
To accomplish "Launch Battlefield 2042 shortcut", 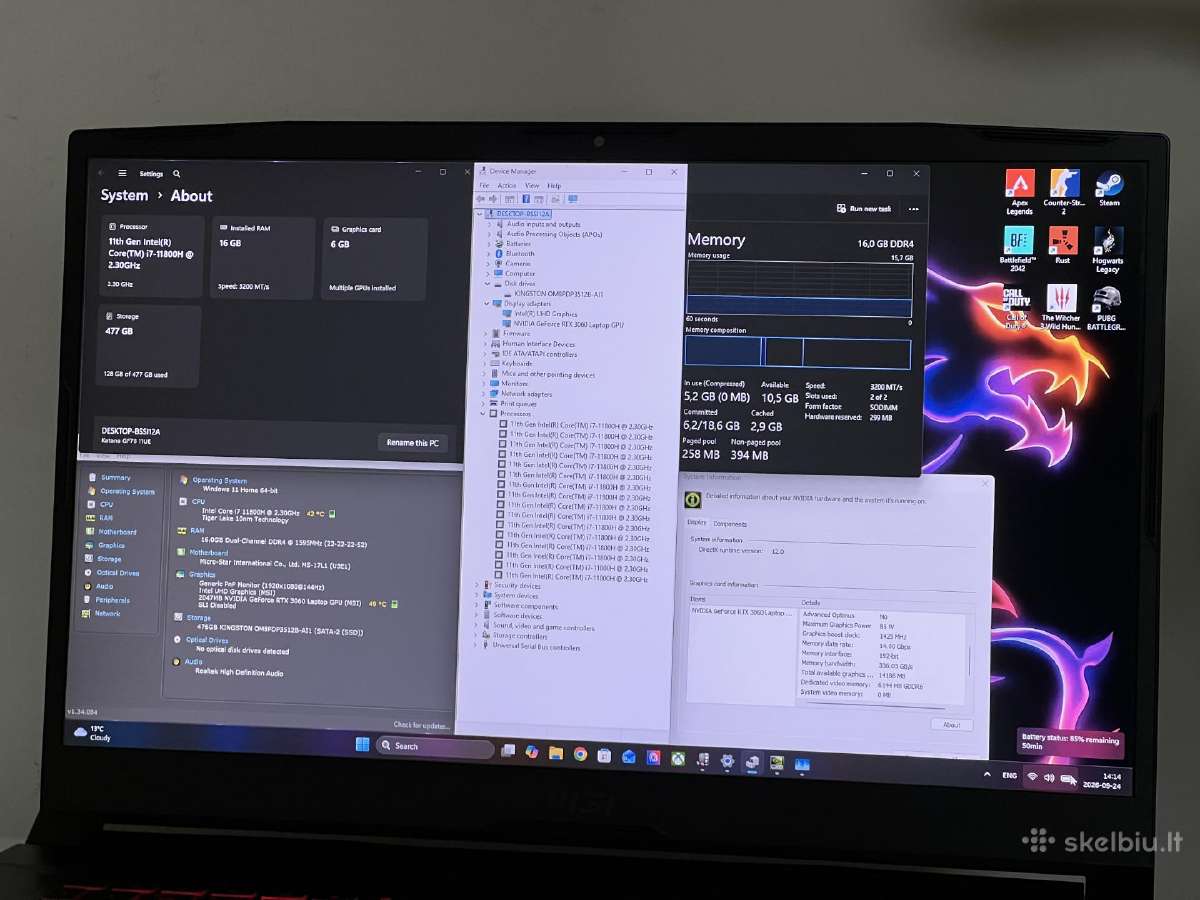I will 1018,250.
